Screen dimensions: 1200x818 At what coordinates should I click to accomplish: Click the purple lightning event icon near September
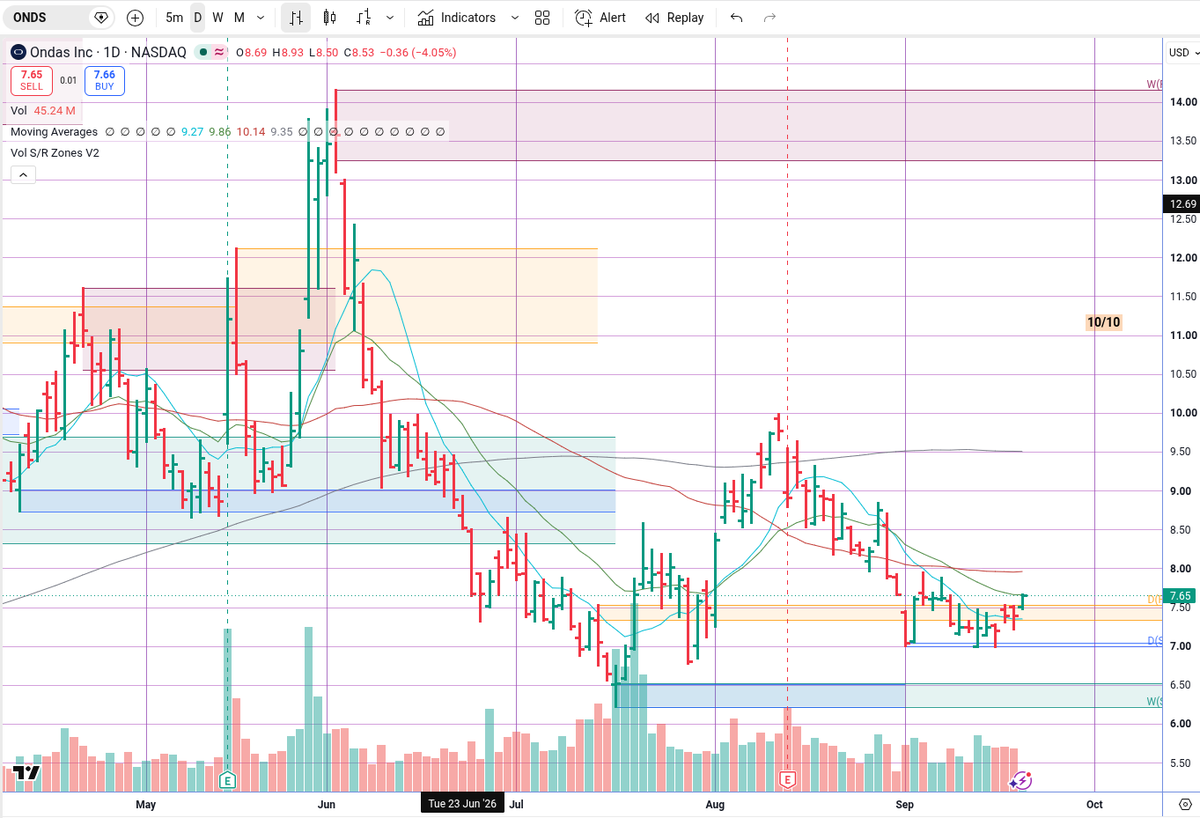click(x=1021, y=780)
